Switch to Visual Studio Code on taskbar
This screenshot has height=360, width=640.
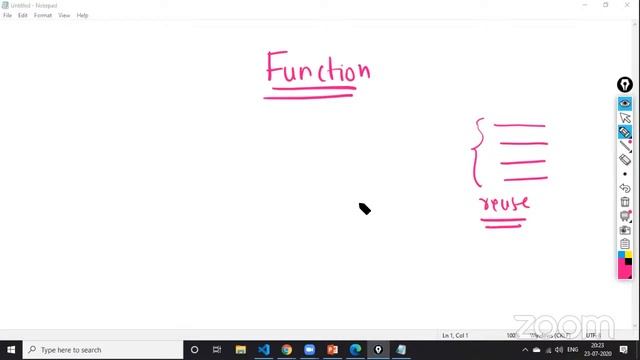tap(264, 350)
